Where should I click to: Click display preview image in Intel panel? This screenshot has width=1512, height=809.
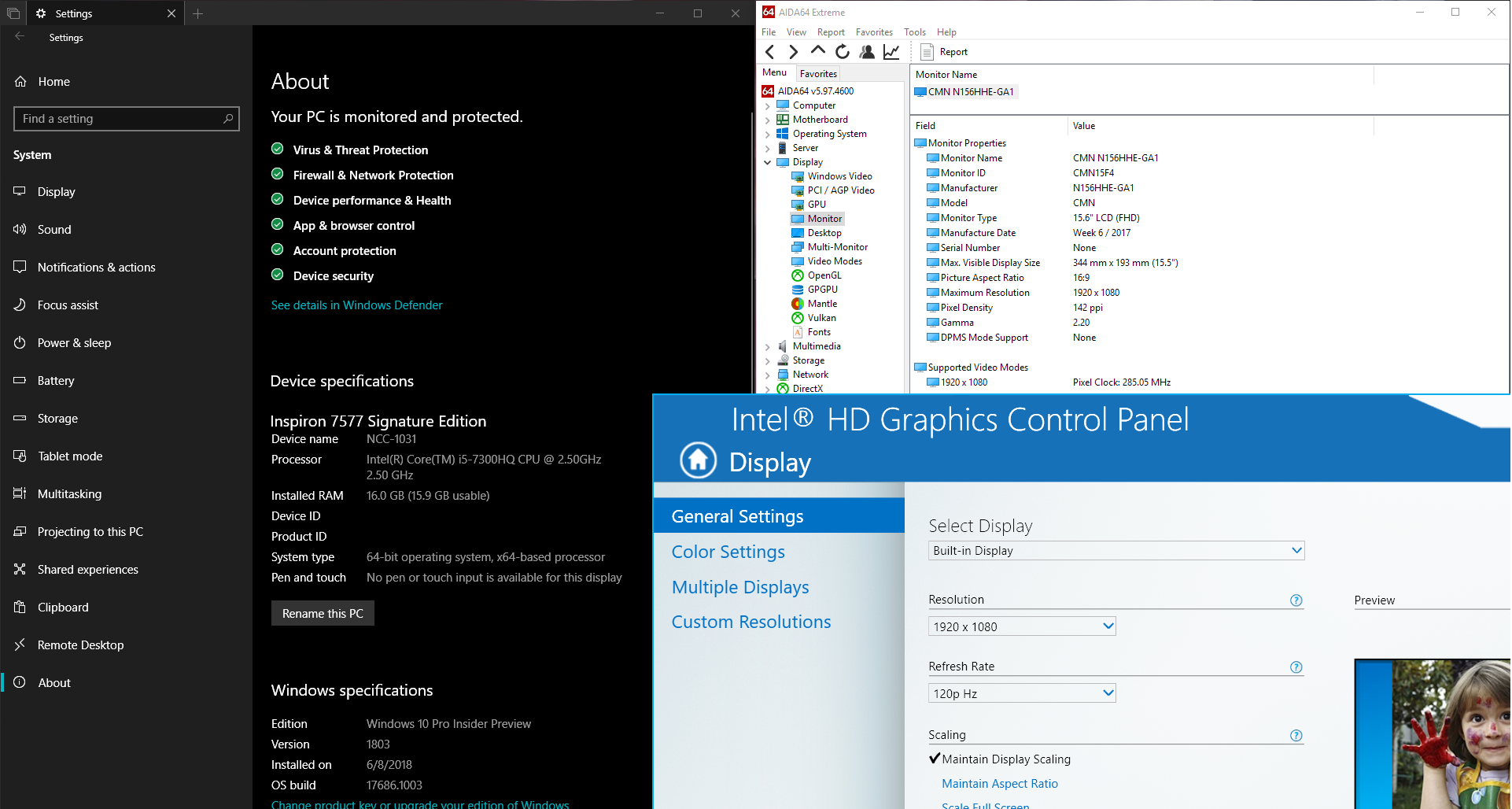(x=1432, y=734)
